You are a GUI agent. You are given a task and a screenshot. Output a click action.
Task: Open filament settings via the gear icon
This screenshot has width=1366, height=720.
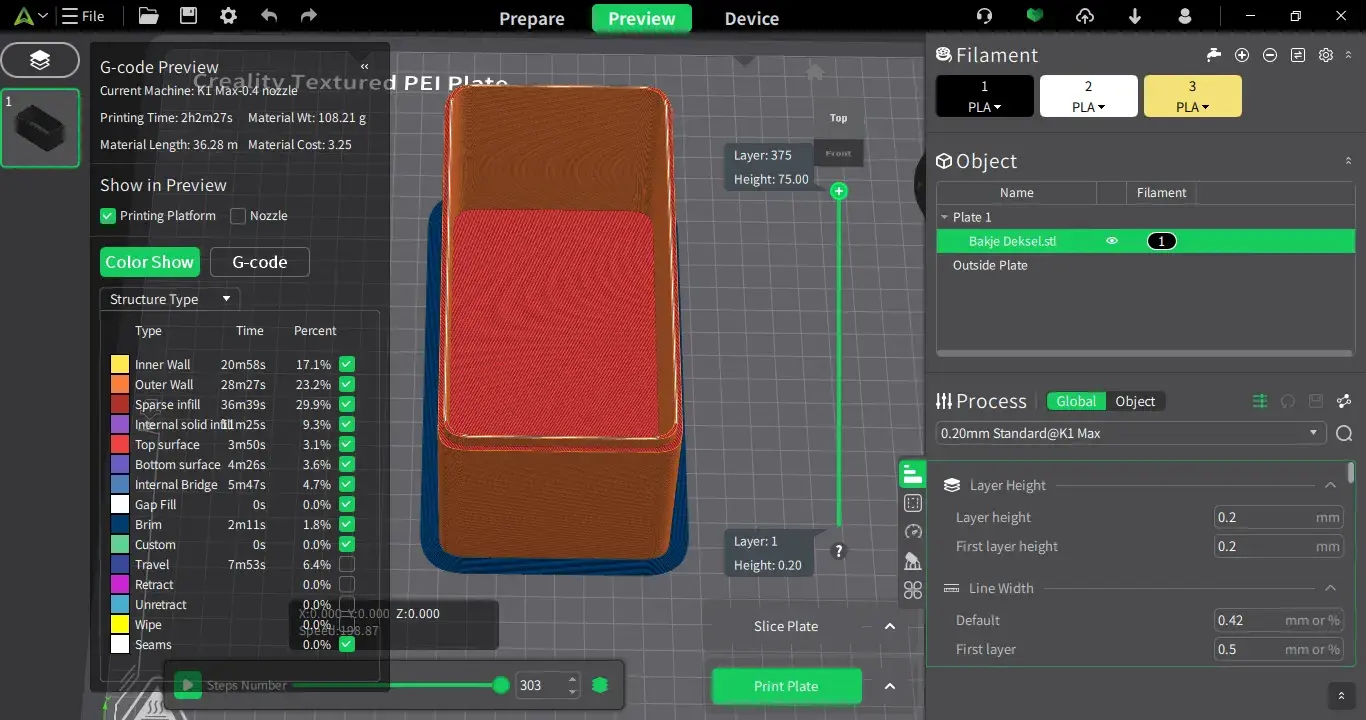coord(1325,55)
